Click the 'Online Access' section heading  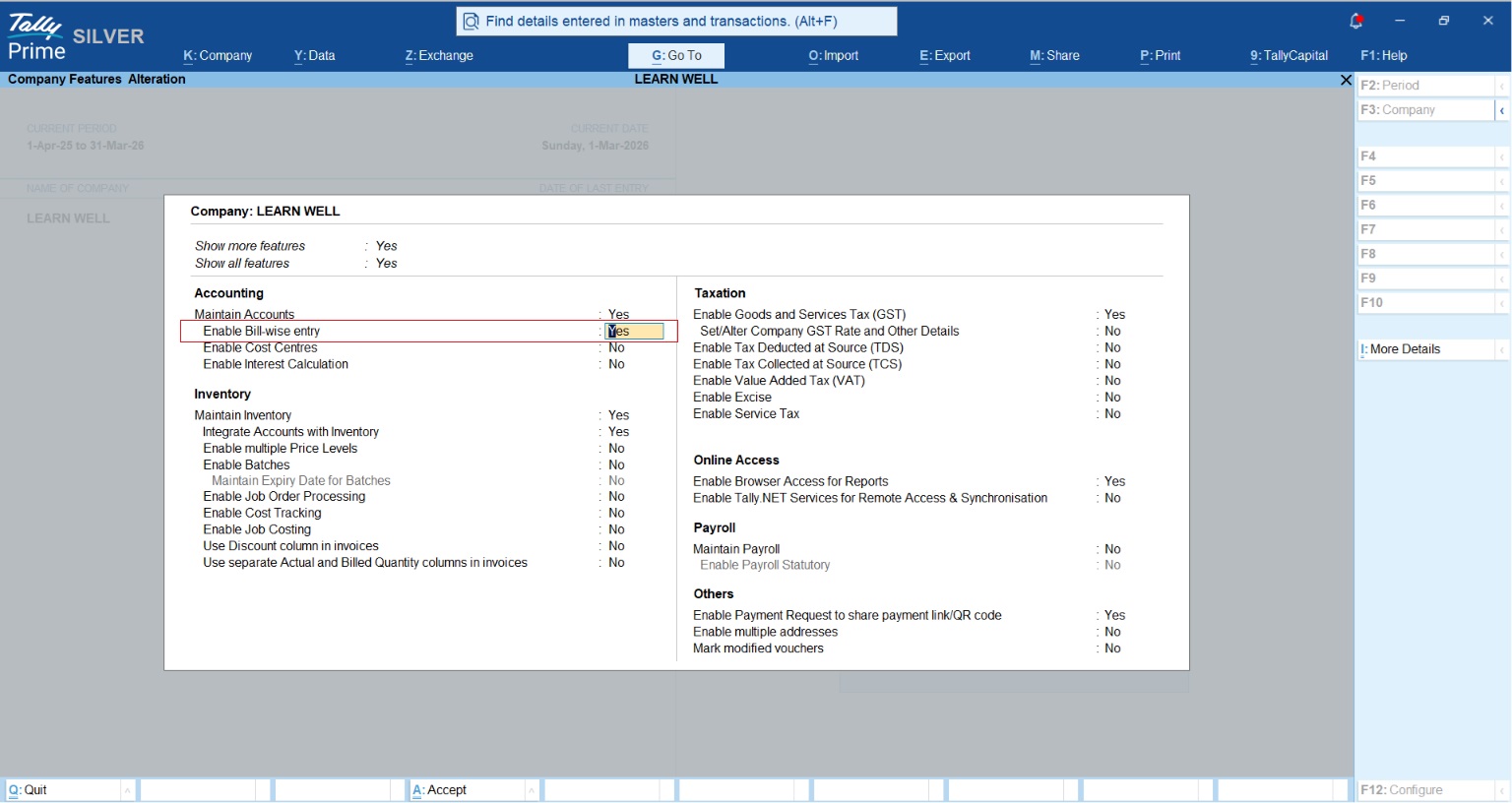[x=736, y=461]
